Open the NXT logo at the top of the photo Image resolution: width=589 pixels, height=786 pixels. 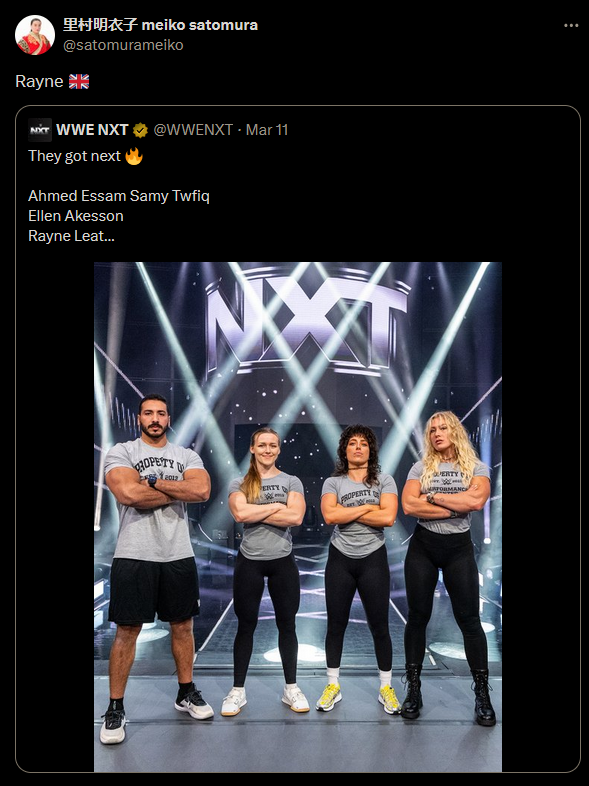(x=306, y=321)
